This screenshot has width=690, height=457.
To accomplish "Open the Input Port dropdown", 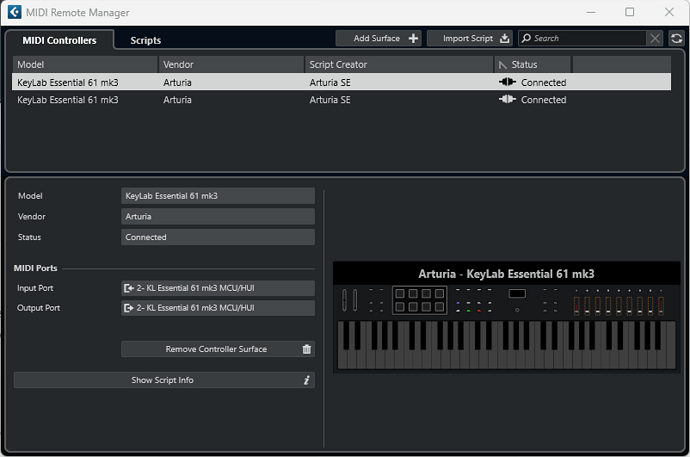I will point(218,288).
